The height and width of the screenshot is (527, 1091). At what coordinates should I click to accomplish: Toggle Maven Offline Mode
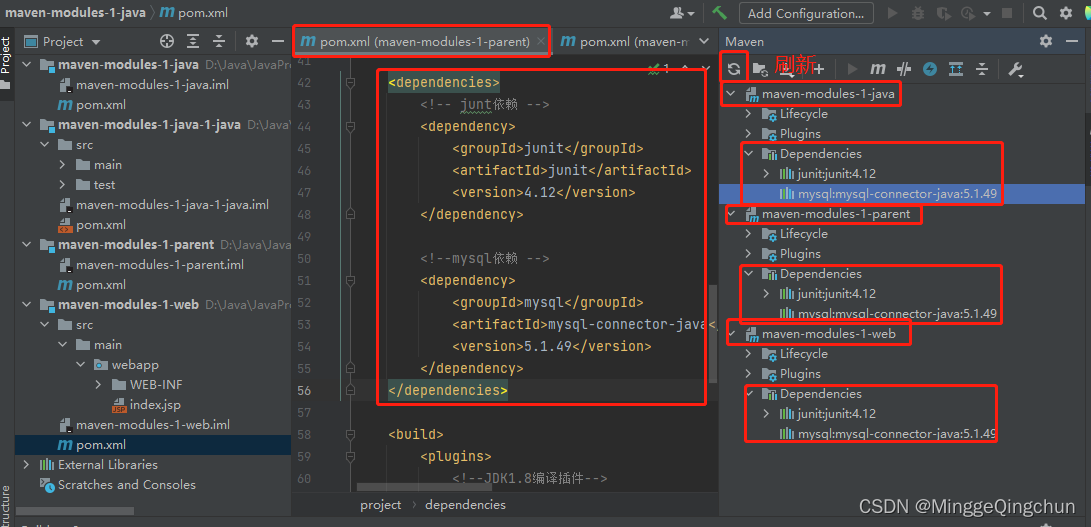(904, 69)
